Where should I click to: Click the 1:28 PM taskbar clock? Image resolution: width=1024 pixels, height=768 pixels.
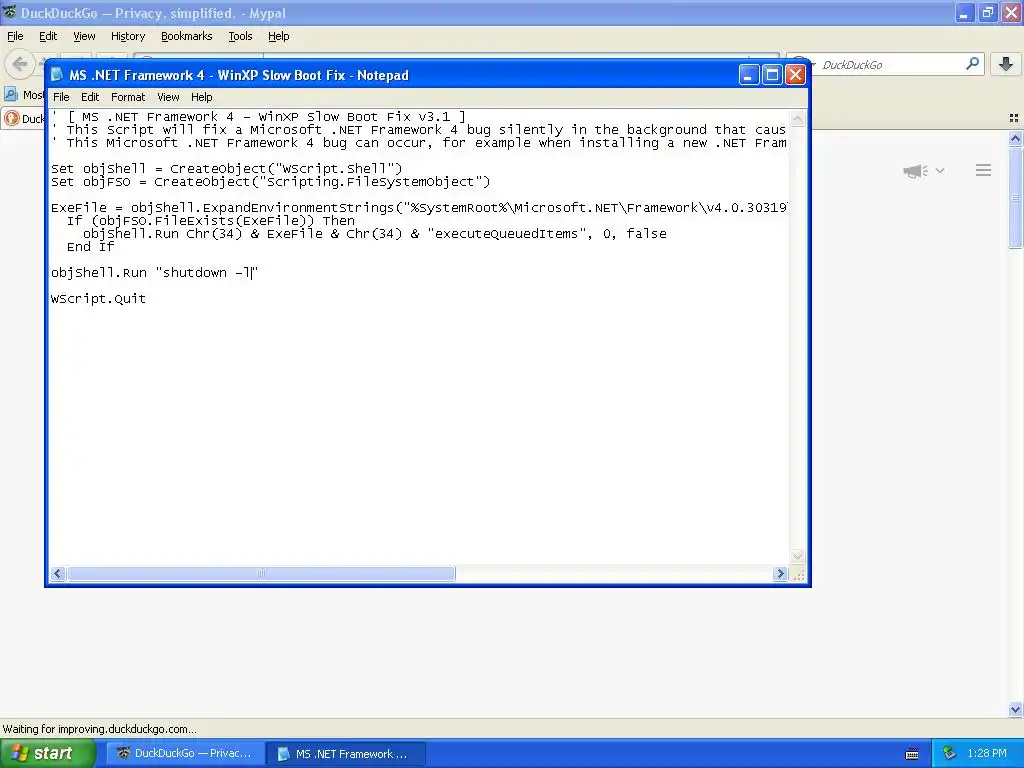987,753
